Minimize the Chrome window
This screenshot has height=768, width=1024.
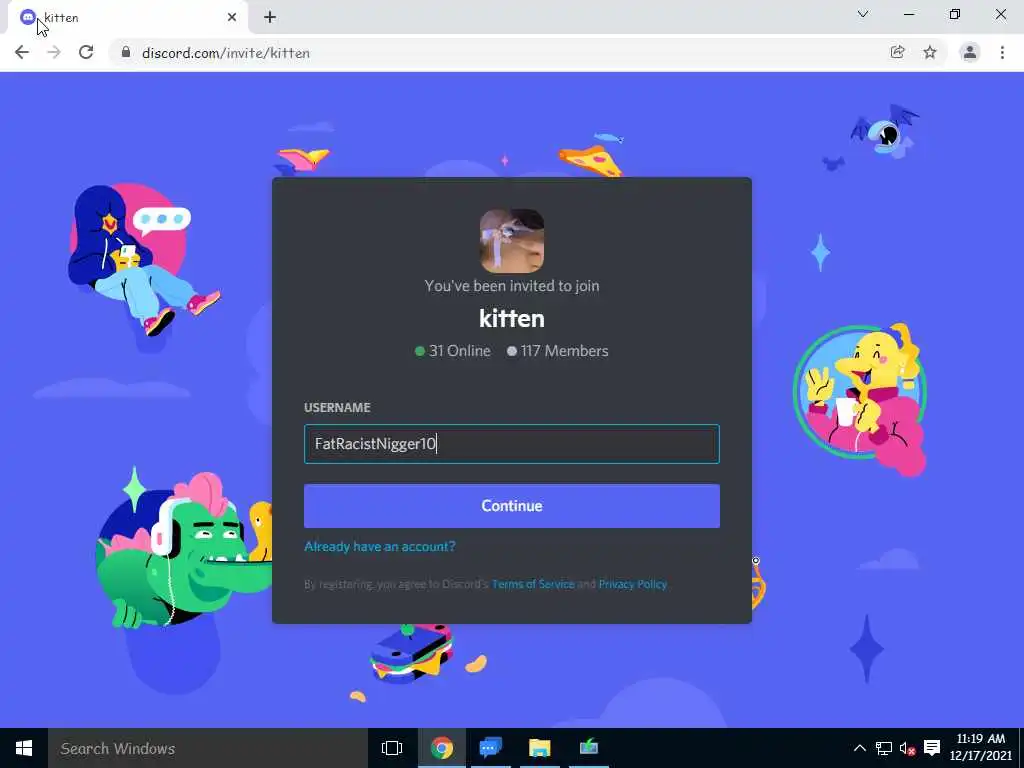tap(909, 14)
